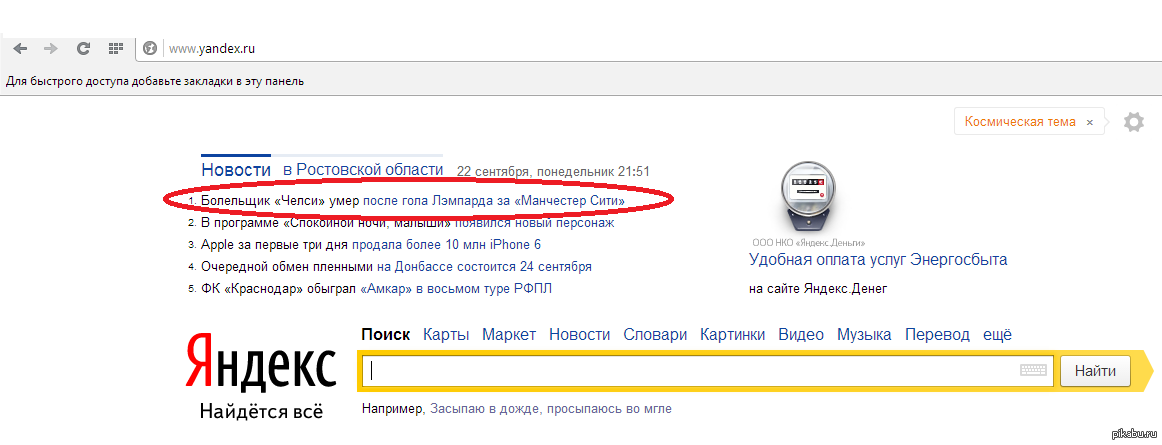This screenshot has width=1162, height=445.
Task: Open the apps grid icon
Action: click(116, 48)
